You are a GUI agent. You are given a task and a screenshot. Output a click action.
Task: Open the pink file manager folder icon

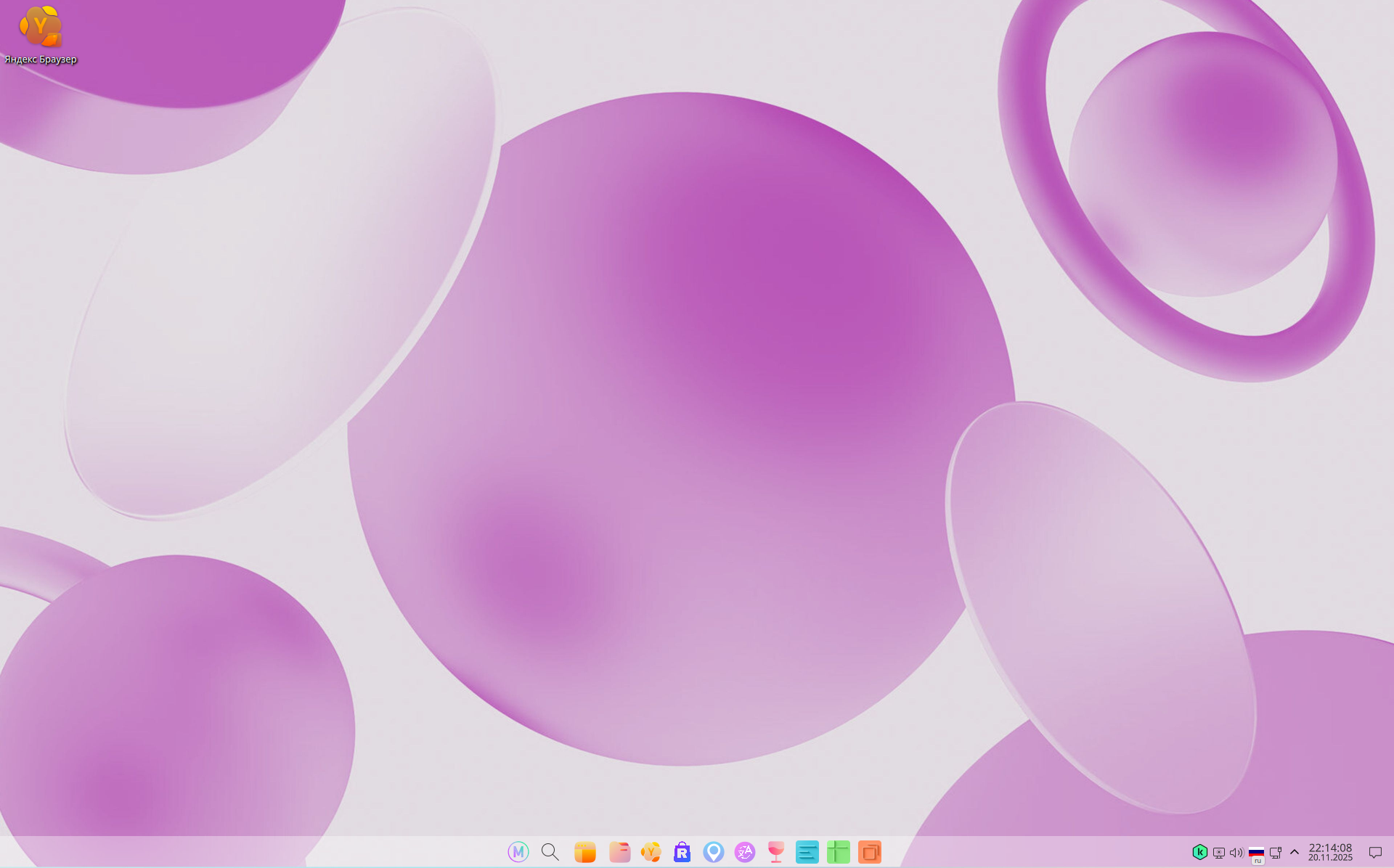click(x=619, y=852)
